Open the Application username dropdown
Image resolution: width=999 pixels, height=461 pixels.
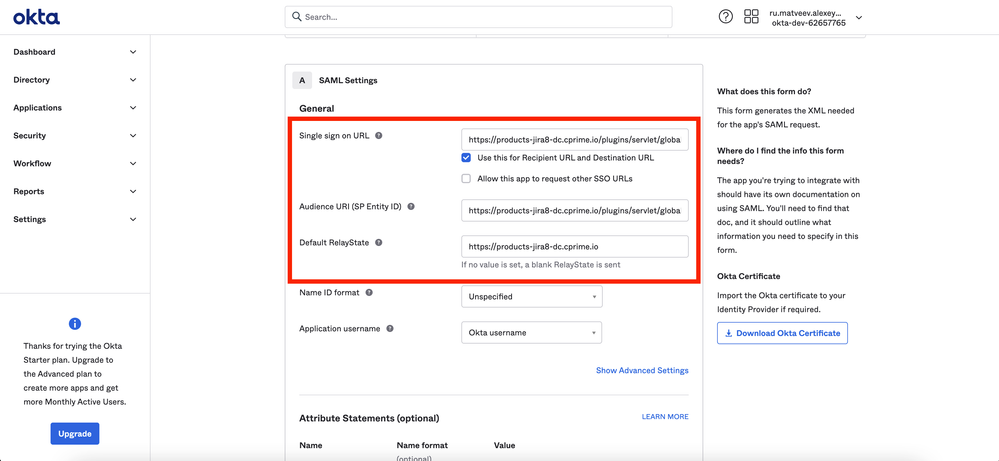click(x=531, y=332)
